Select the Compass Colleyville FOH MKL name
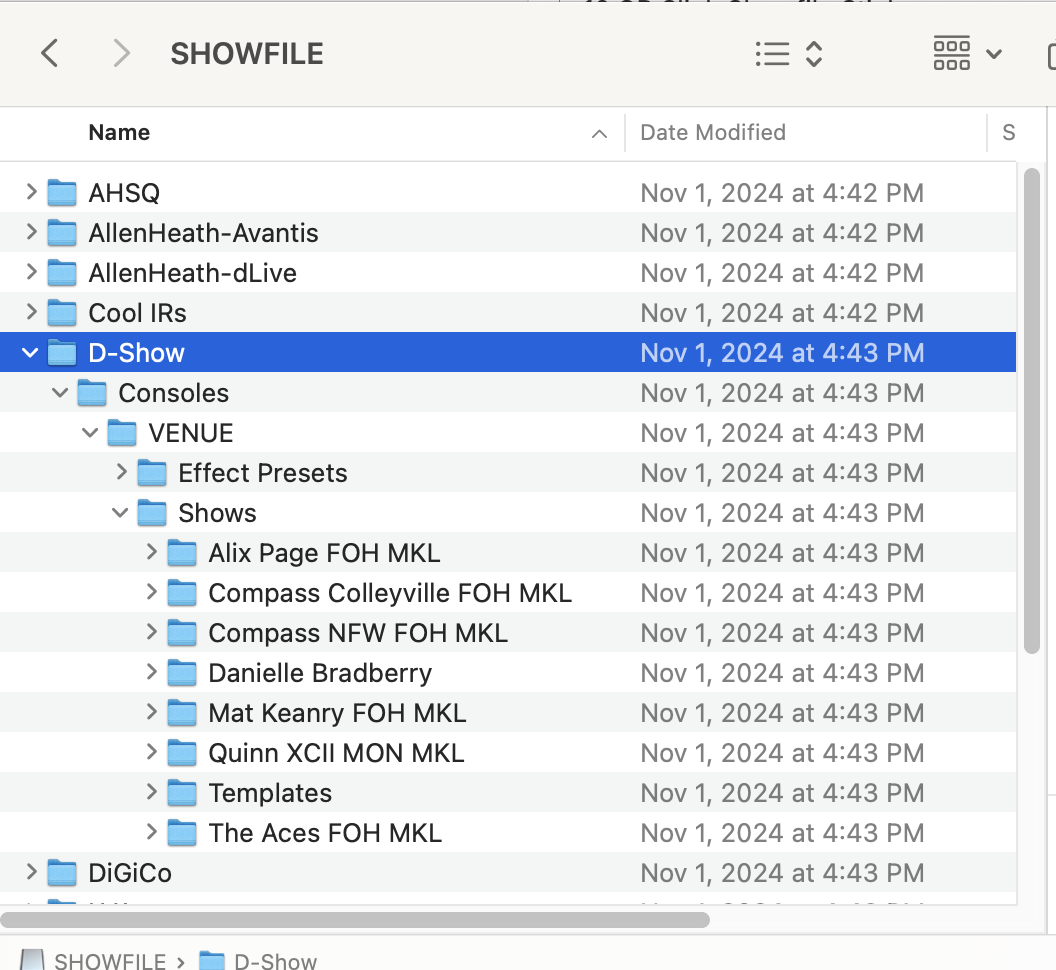 [x=390, y=593]
